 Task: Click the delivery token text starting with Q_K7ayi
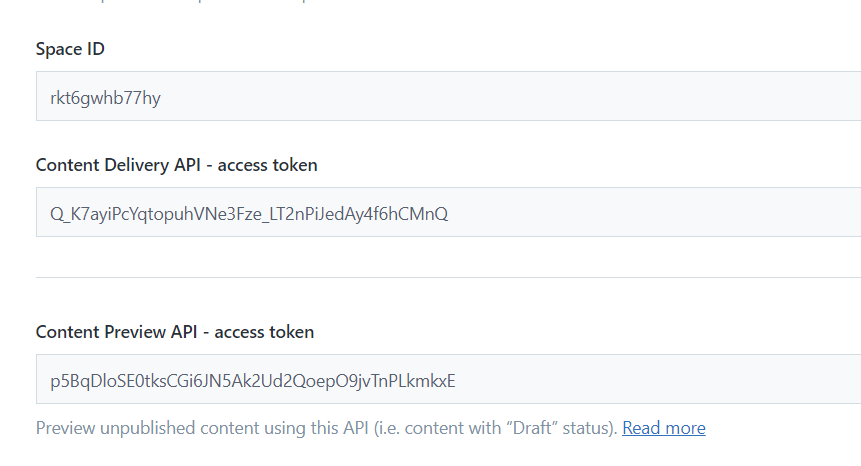click(248, 213)
